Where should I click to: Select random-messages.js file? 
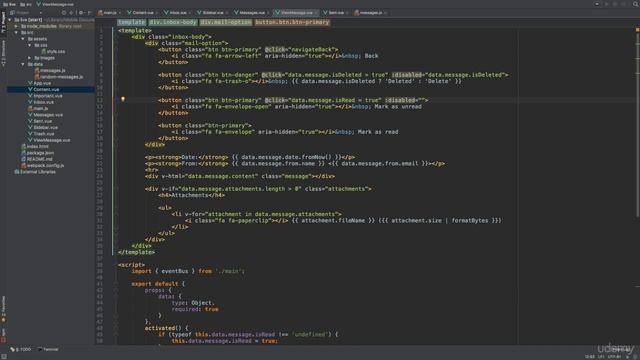click(x=59, y=77)
